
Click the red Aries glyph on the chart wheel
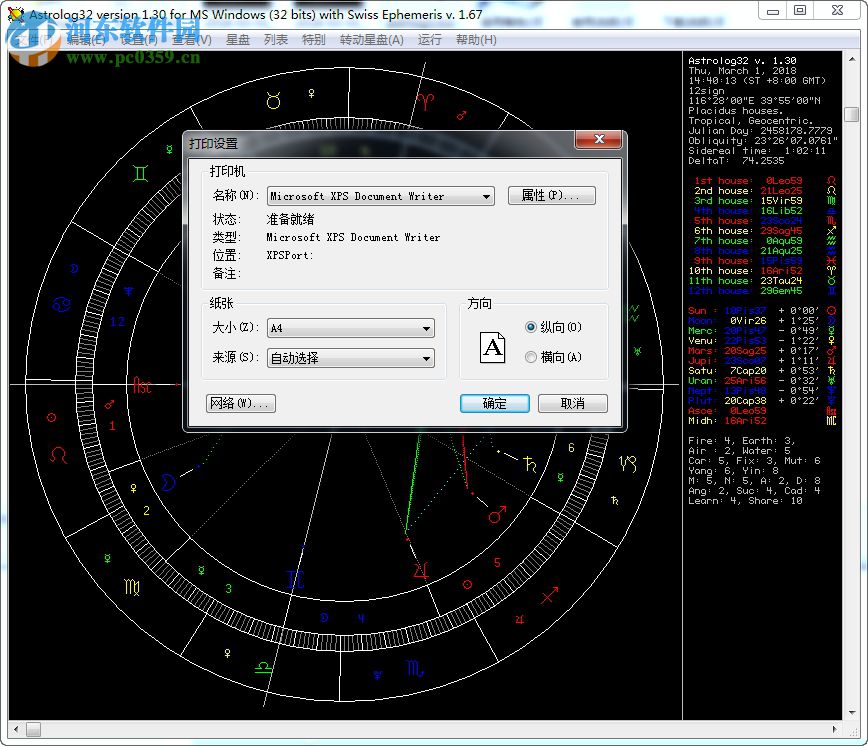click(x=426, y=100)
